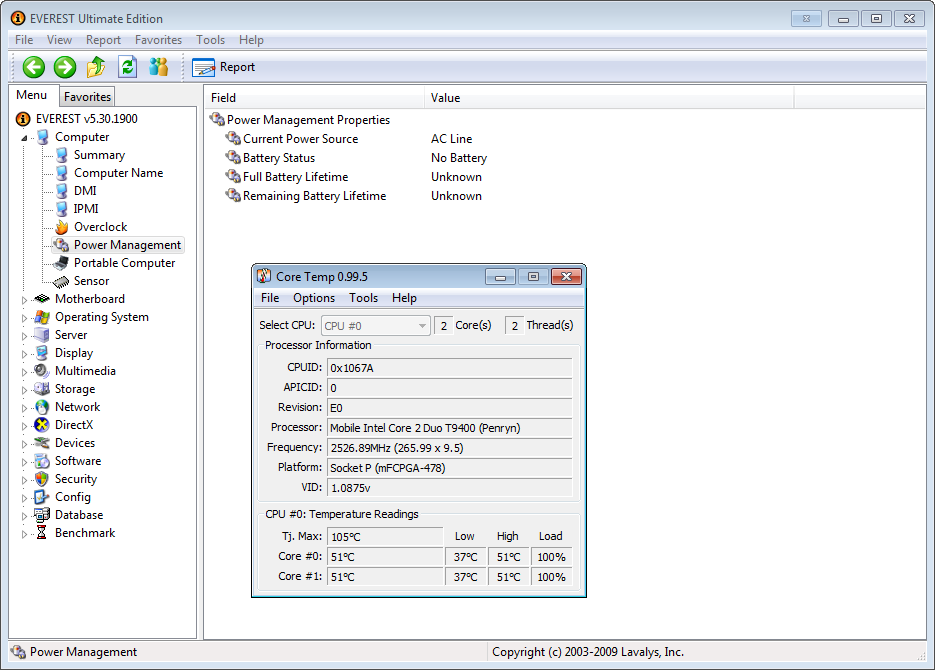
Task: Click the Config icon in tree
Action: pyautogui.click(x=42, y=497)
